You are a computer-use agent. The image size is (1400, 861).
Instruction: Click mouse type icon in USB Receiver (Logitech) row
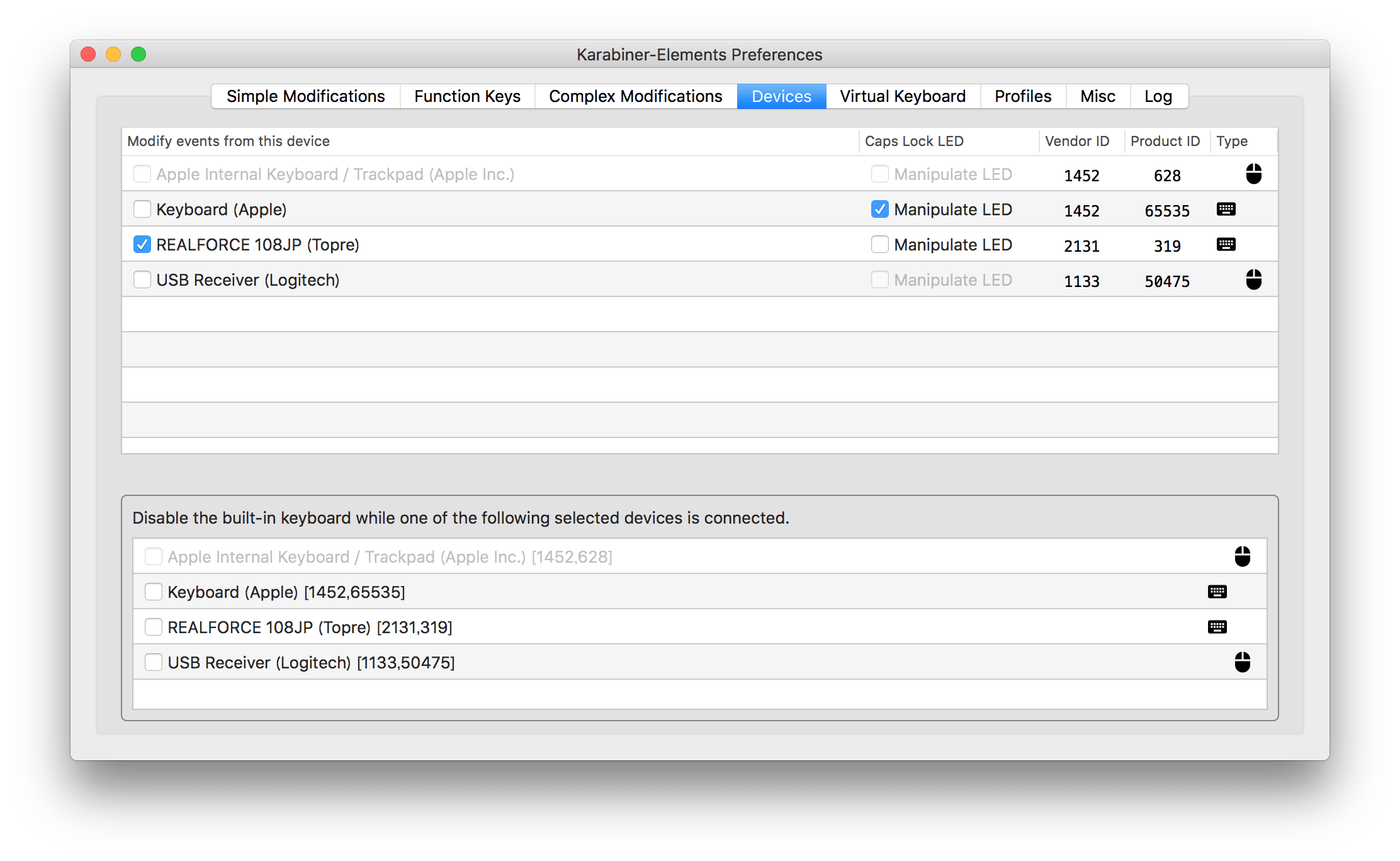pos(1253,279)
